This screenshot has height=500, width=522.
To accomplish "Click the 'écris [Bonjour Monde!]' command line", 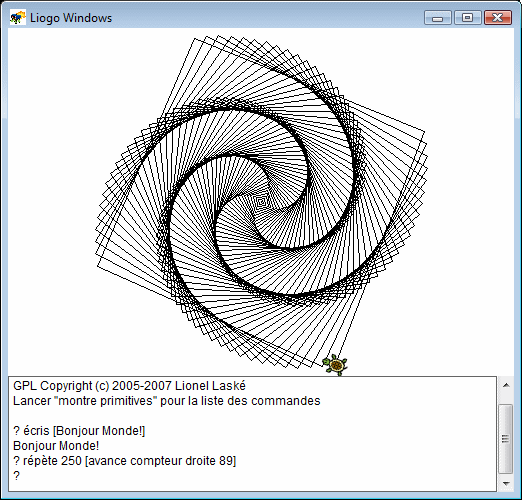I will pyautogui.click(x=79, y=431).
